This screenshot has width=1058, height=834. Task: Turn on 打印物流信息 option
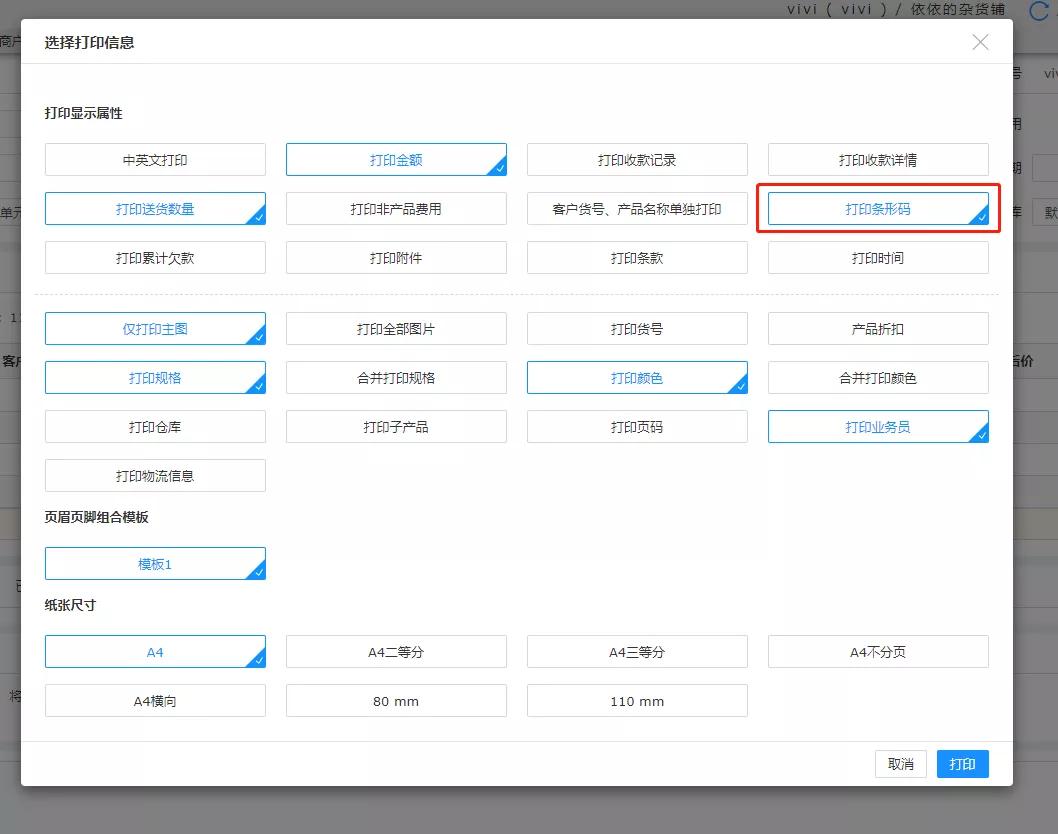tap(155, 476)
